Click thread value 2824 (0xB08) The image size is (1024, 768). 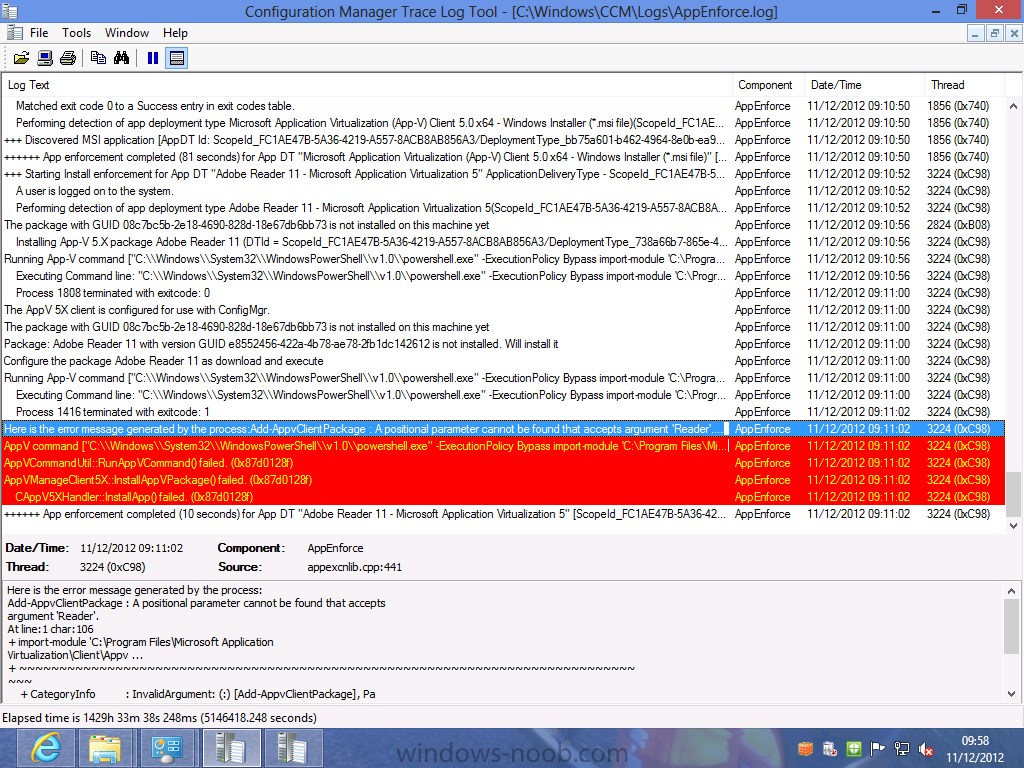point(958,225)
